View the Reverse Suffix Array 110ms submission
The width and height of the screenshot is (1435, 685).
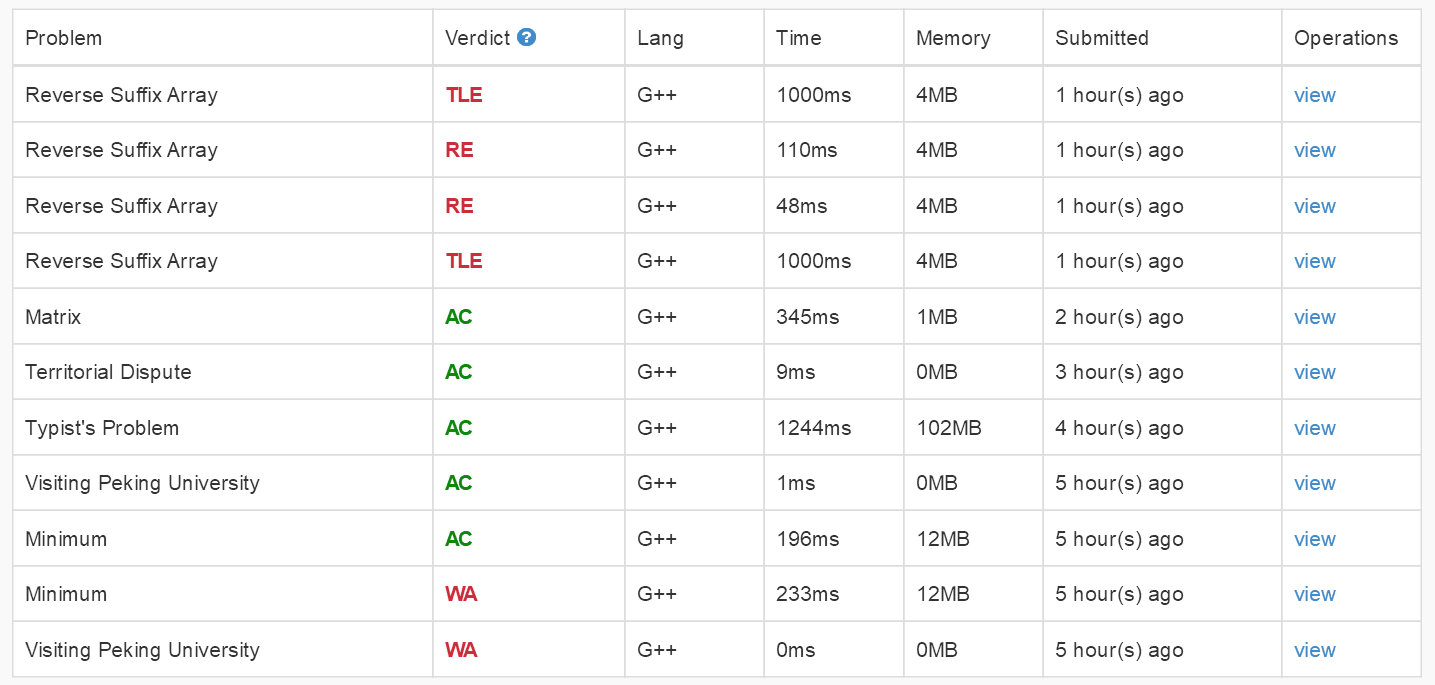tap(1314, 150)
